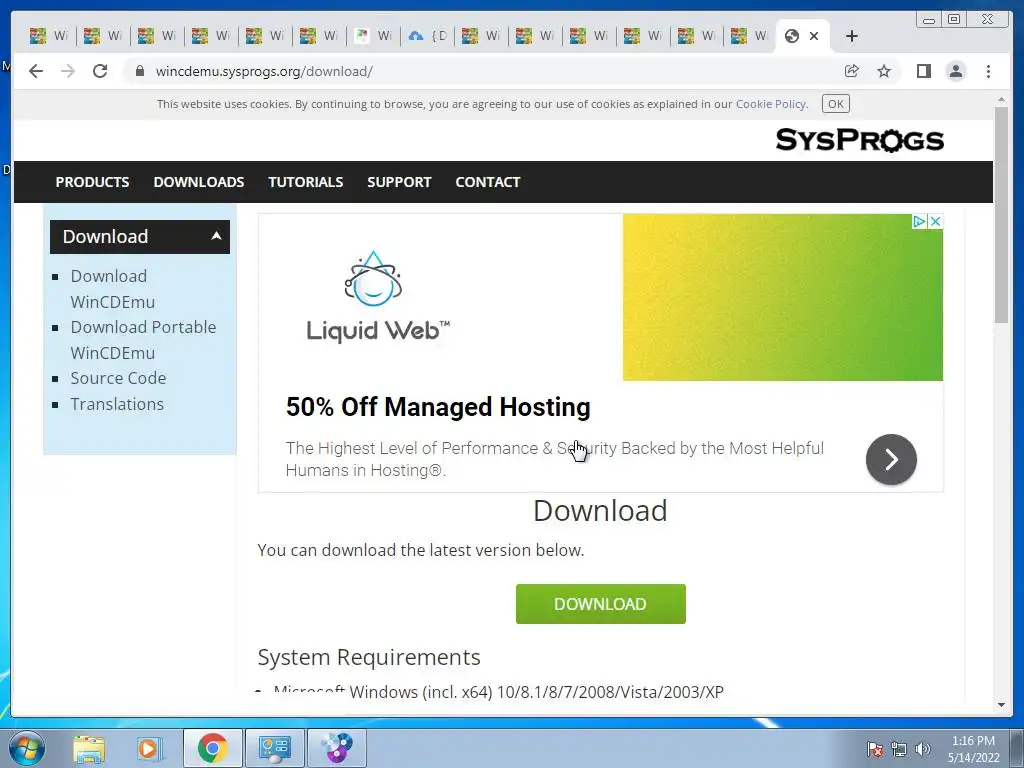The image size is (1024, 768).
Task: Bookmark this page with star icon
Action: [884, 71]
